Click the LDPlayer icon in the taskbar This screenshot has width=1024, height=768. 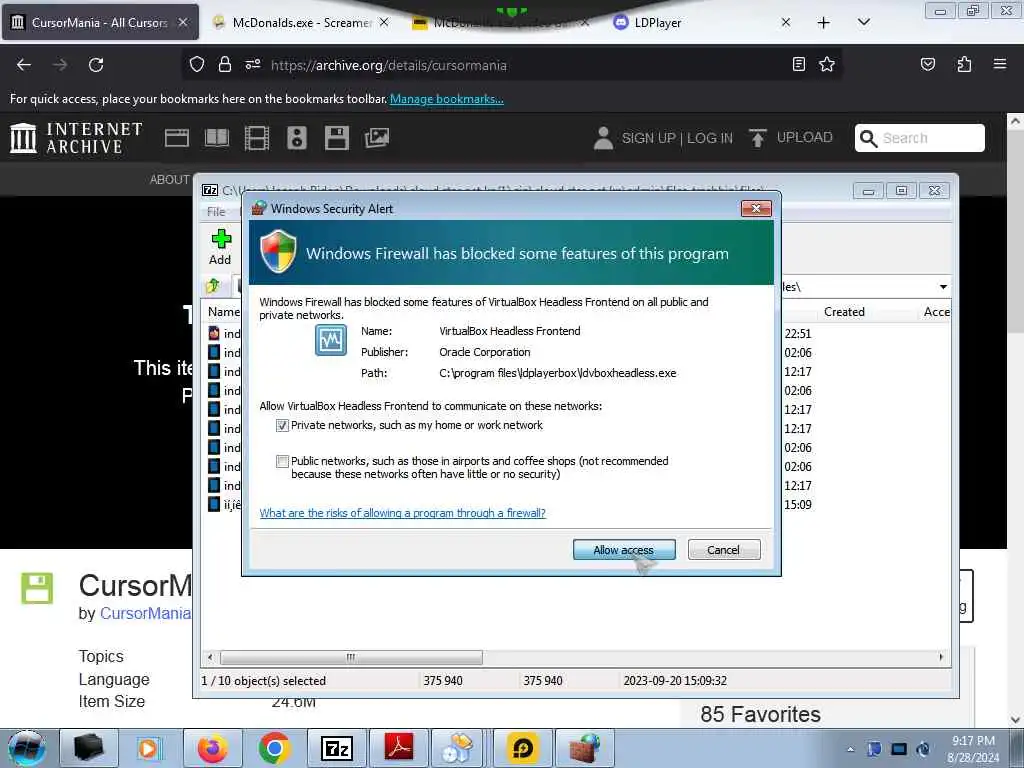523,748
